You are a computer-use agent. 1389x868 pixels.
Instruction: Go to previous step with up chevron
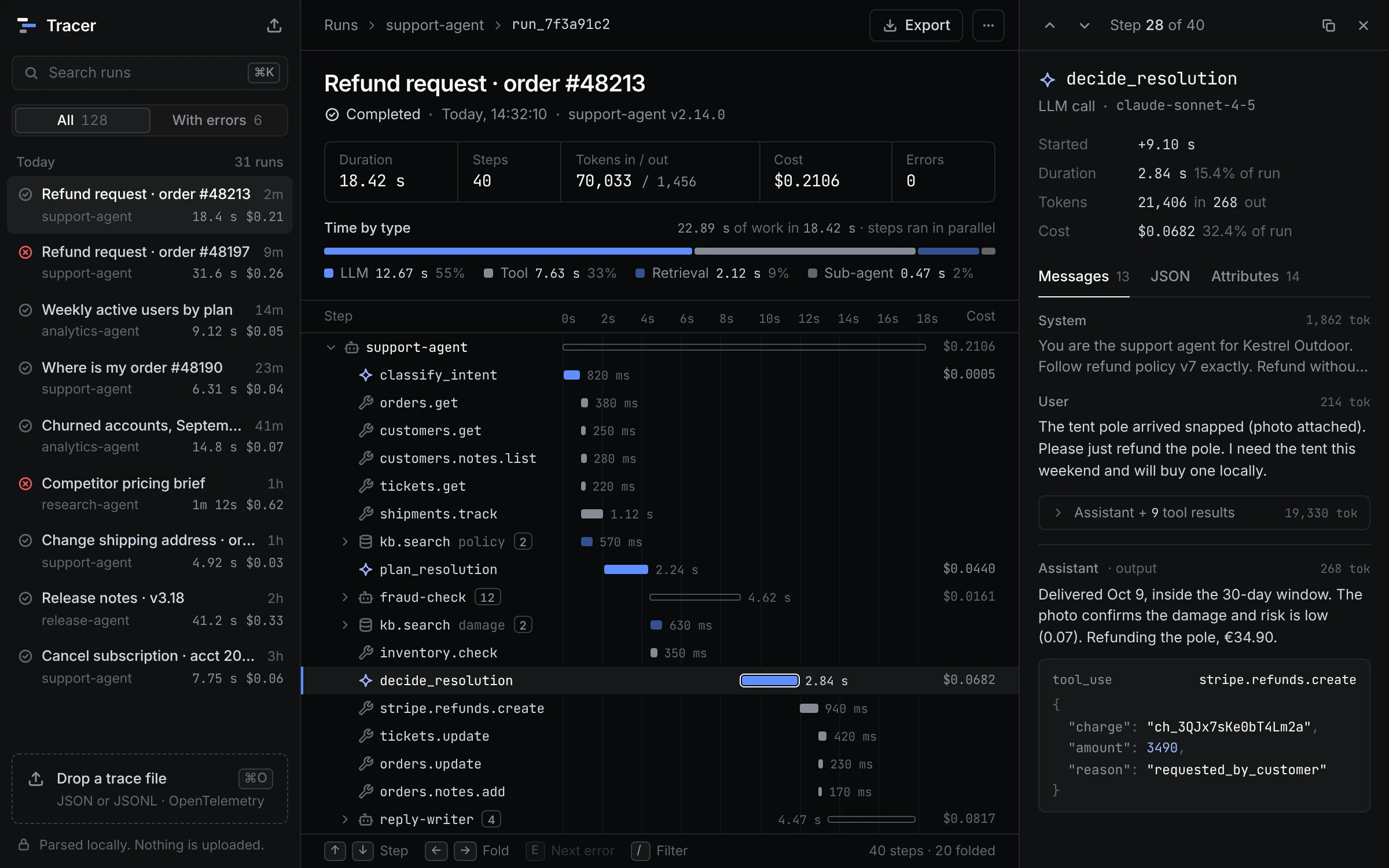coord(1049,25)
